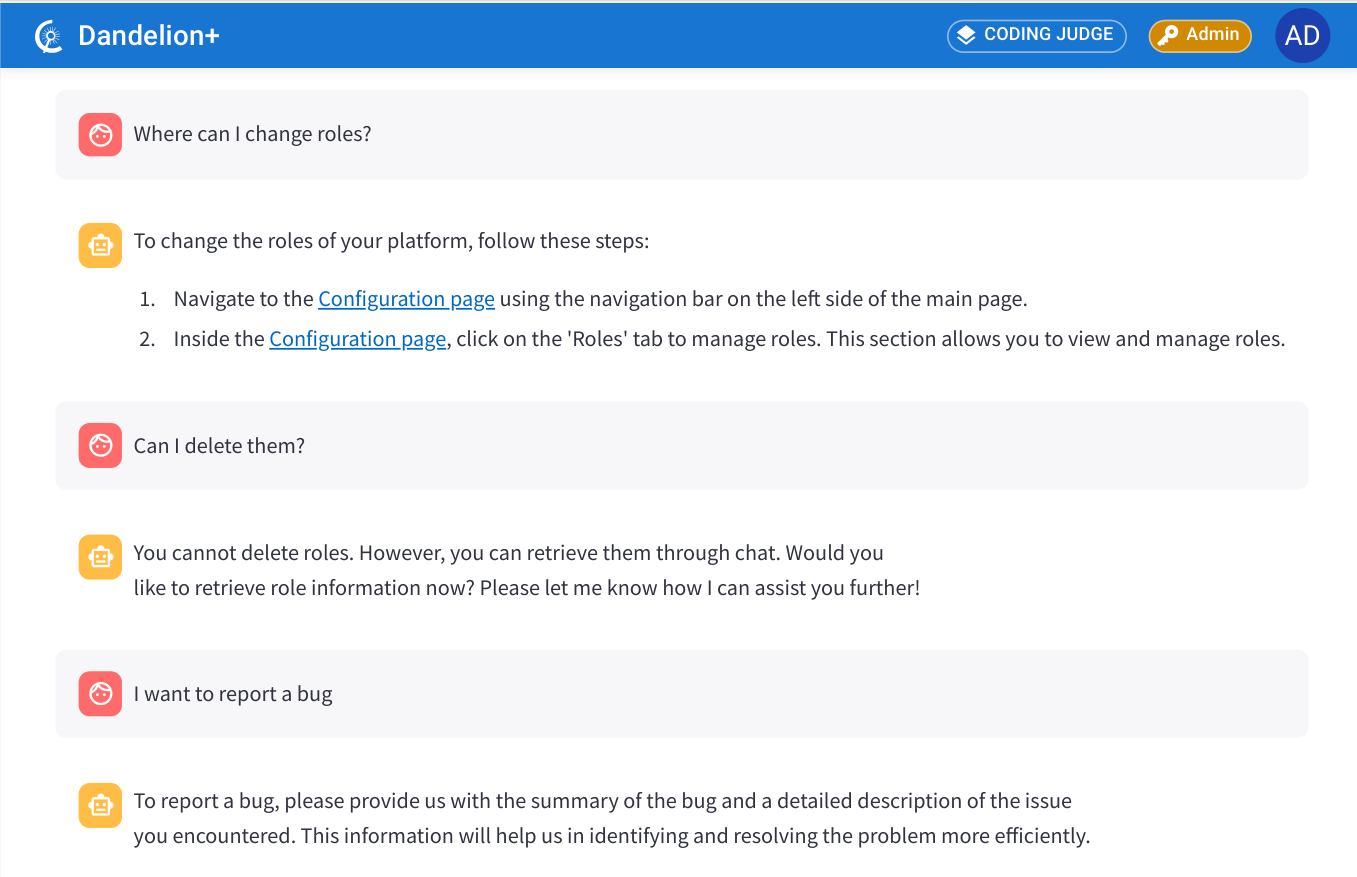Click bot avatar beside 'To change the roles' reply
Image resolution: width=1357 pixels, height=877 pixels.
[100, 245]
